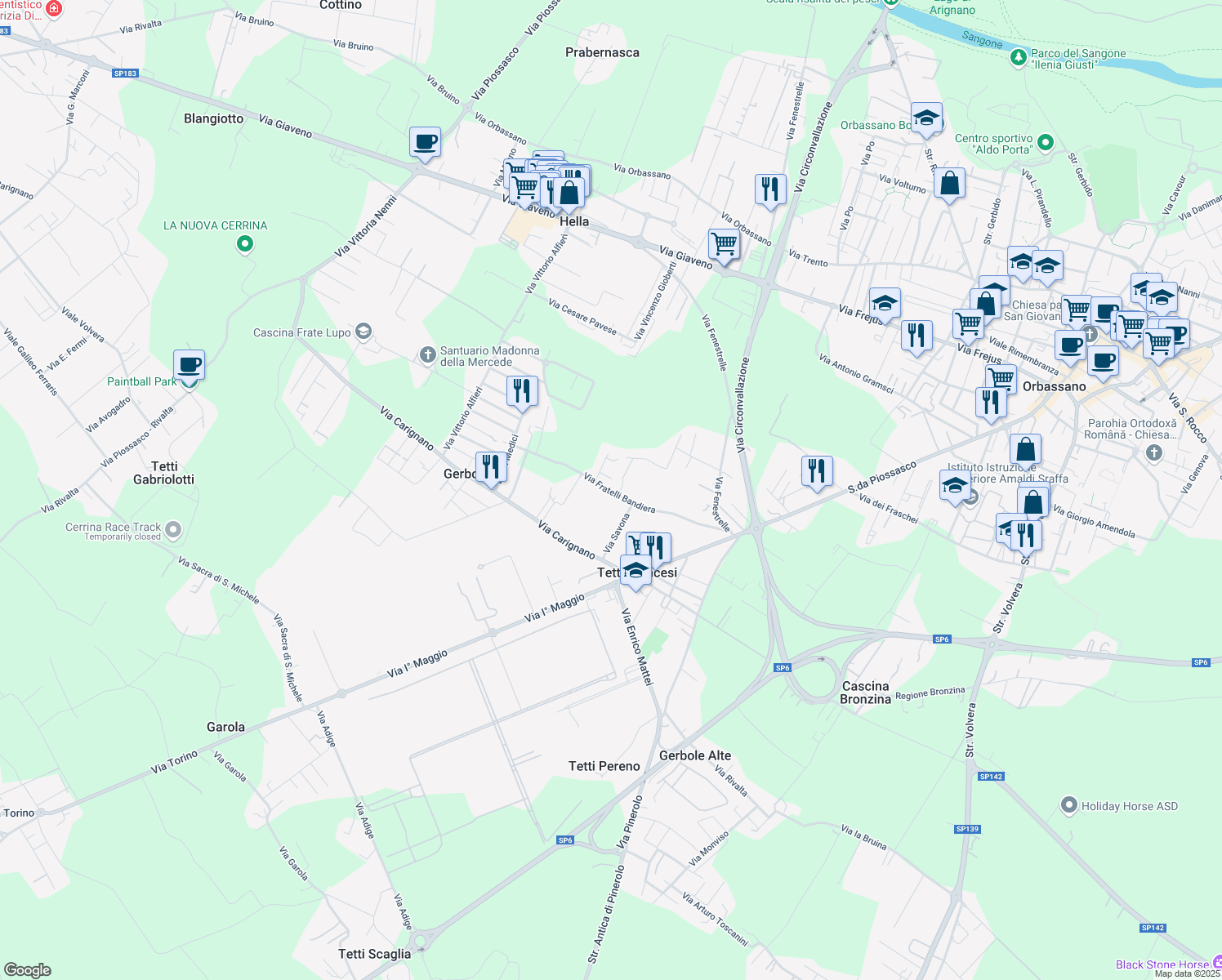Click the Orbassano town label
Image resolution: width=1222 pixels, height=980 pixels.
pyautogui.click(x=1055, y=386)
